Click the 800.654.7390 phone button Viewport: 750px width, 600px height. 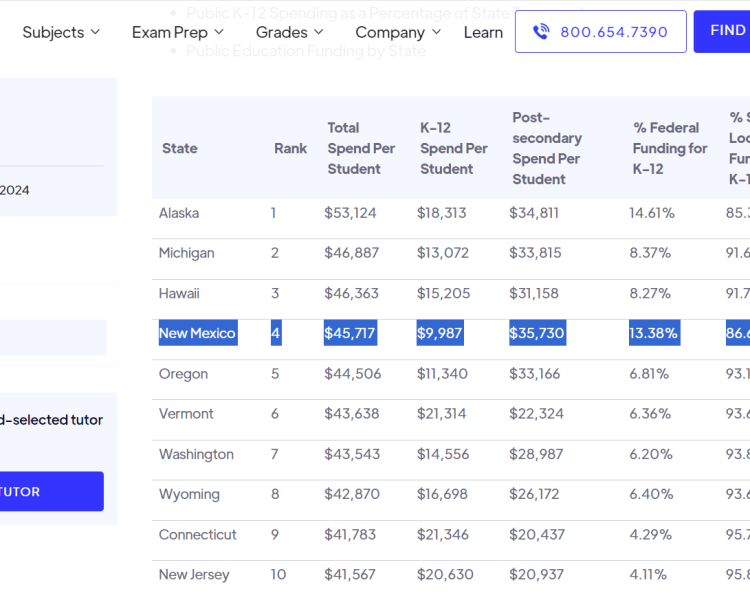(x=600, y=32)
